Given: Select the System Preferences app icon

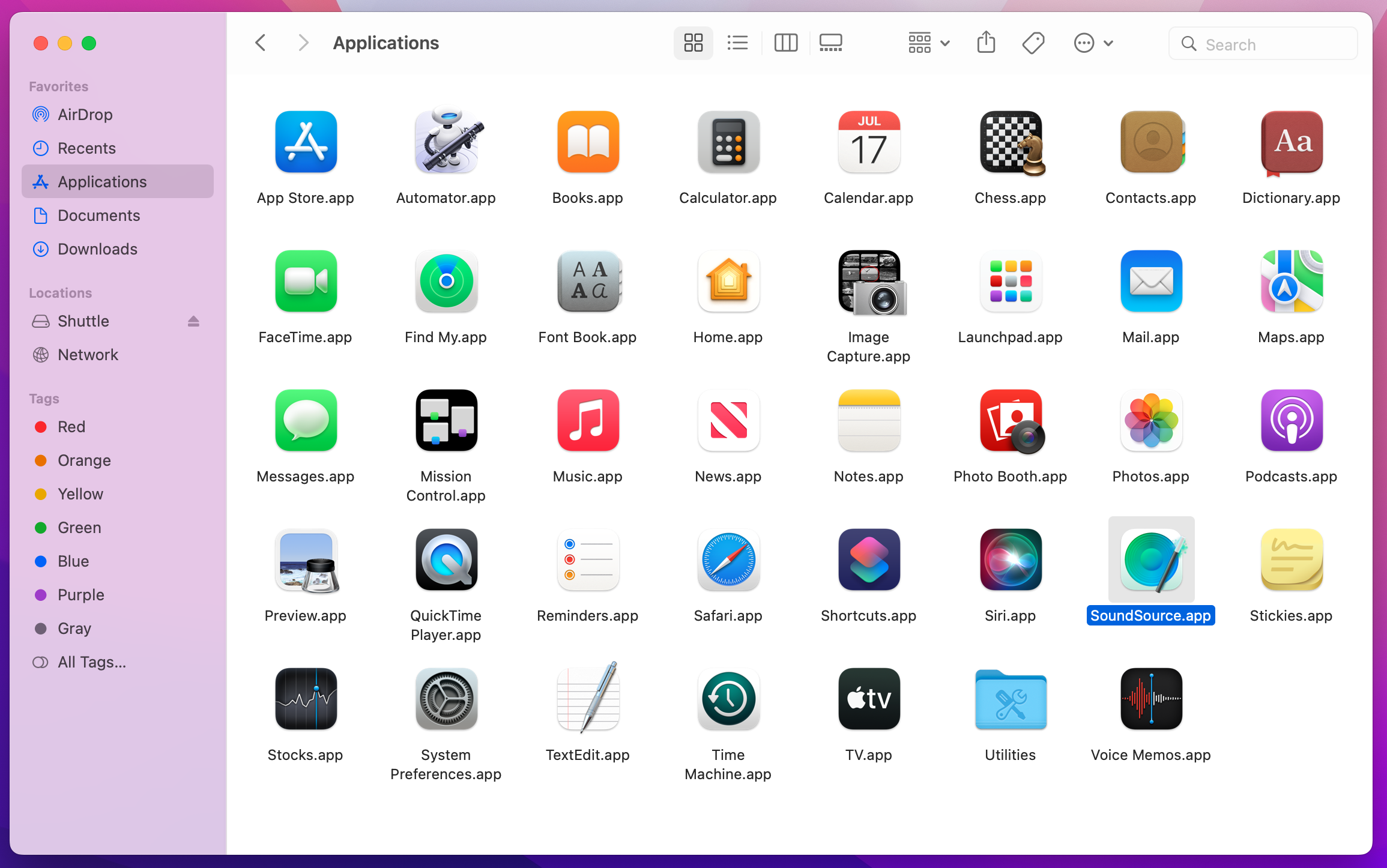Looking at the screenshot, I should pos(447,699).
